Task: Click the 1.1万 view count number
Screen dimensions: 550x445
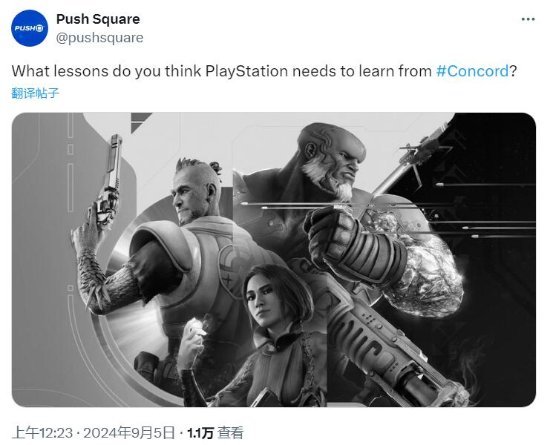Action: [200, 433]
